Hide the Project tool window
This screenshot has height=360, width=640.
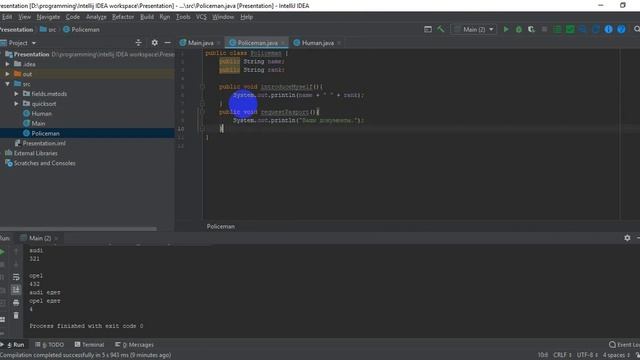167,42
